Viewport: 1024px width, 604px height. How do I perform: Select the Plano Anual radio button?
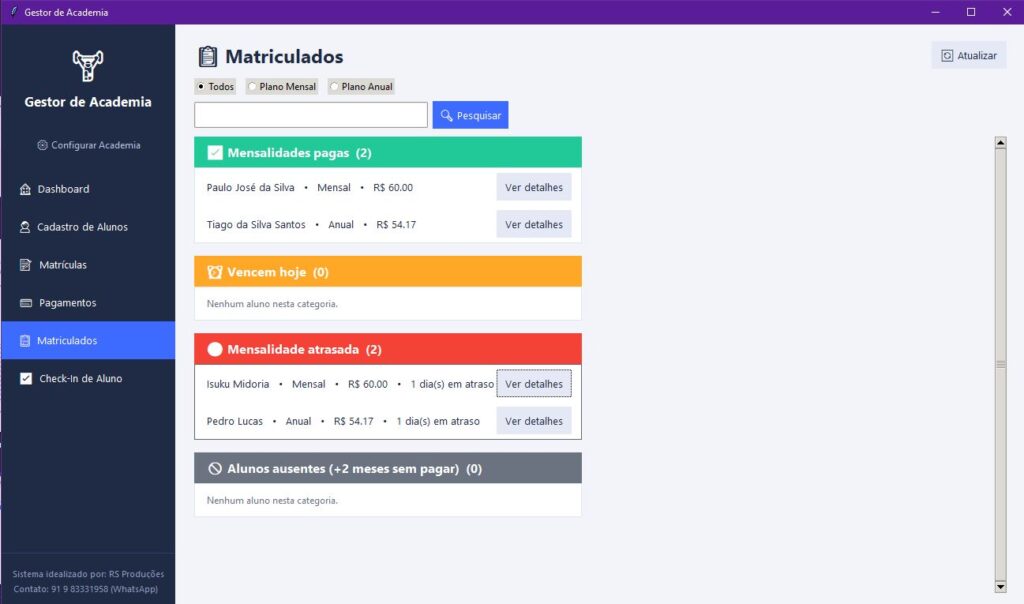click(334, 86)
